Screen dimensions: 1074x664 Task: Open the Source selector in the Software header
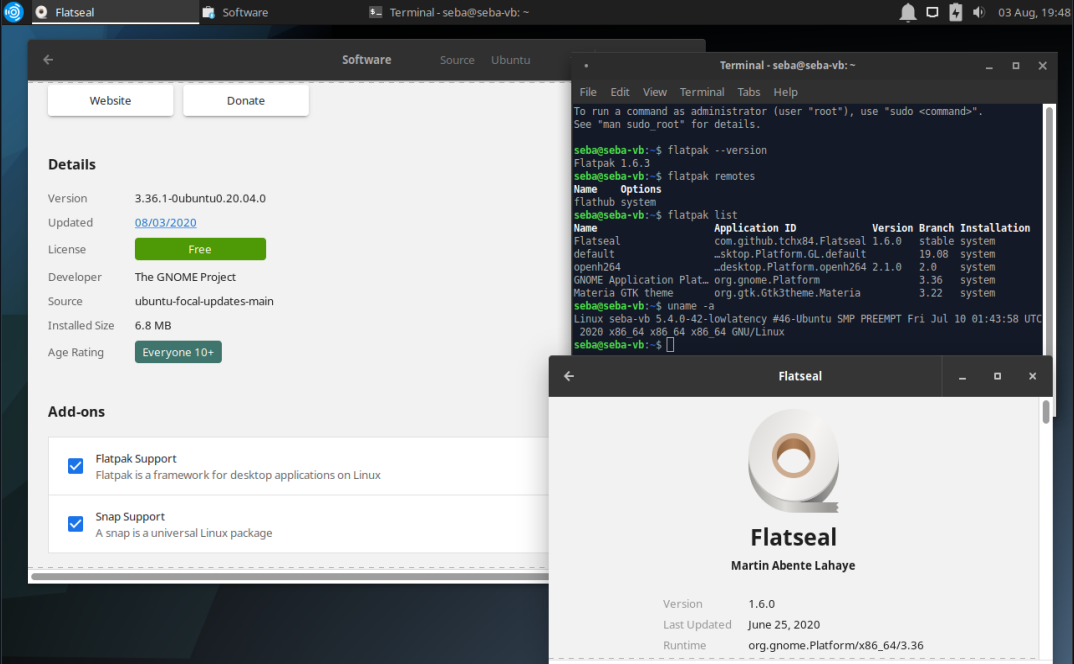457,60
